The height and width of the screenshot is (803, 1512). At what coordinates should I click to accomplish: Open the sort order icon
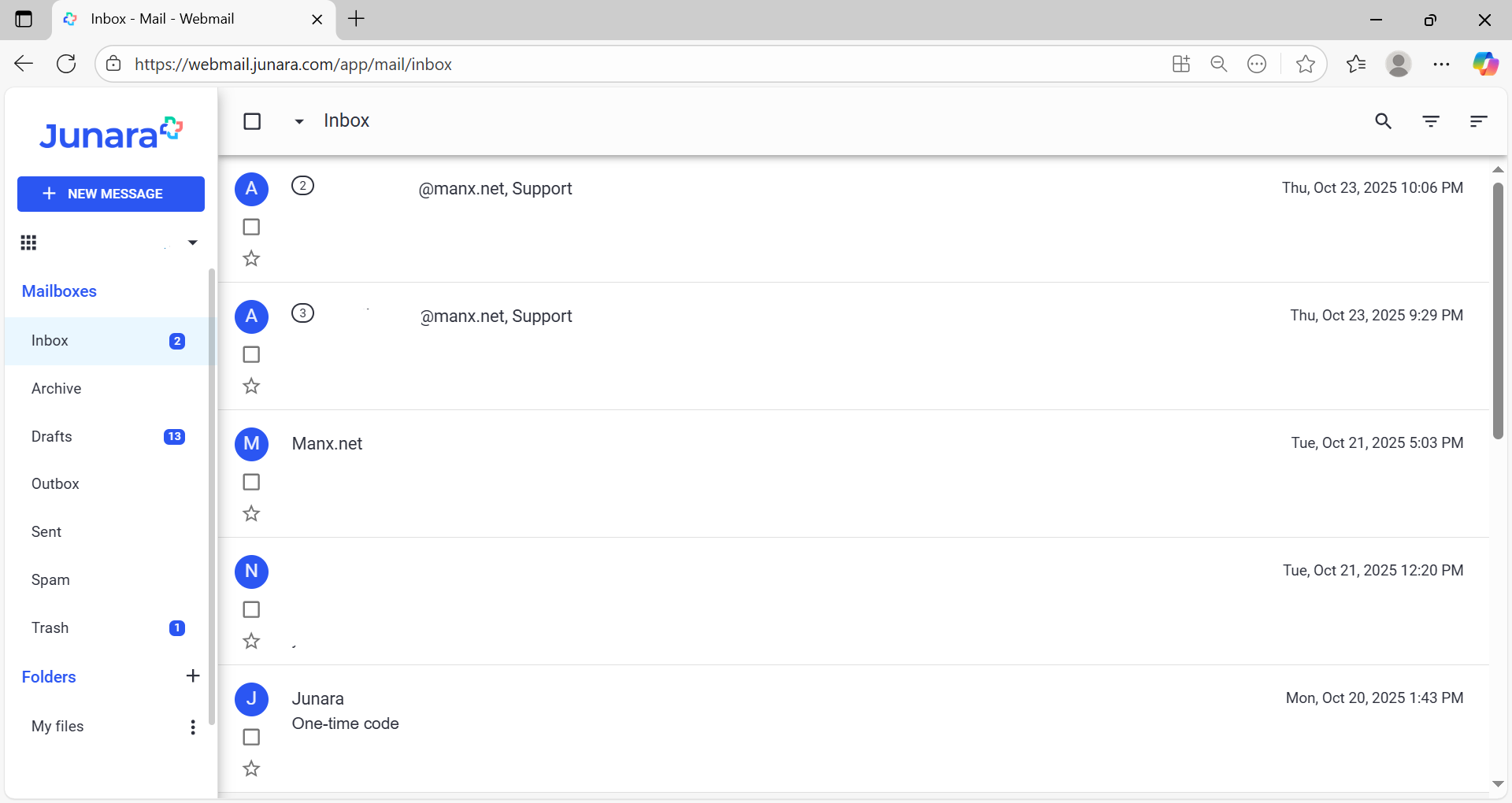[x=1478, y=121]
